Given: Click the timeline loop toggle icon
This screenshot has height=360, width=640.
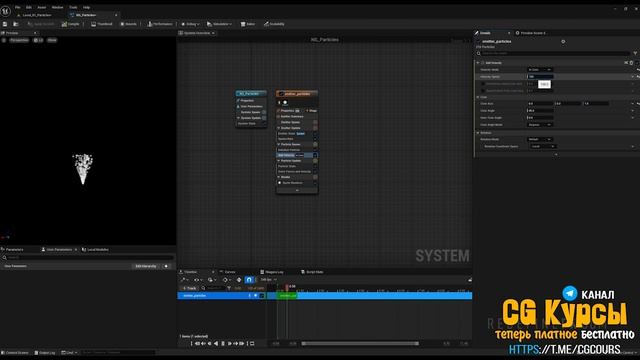Looking at the screenshot, I should (x=252, y=344).
